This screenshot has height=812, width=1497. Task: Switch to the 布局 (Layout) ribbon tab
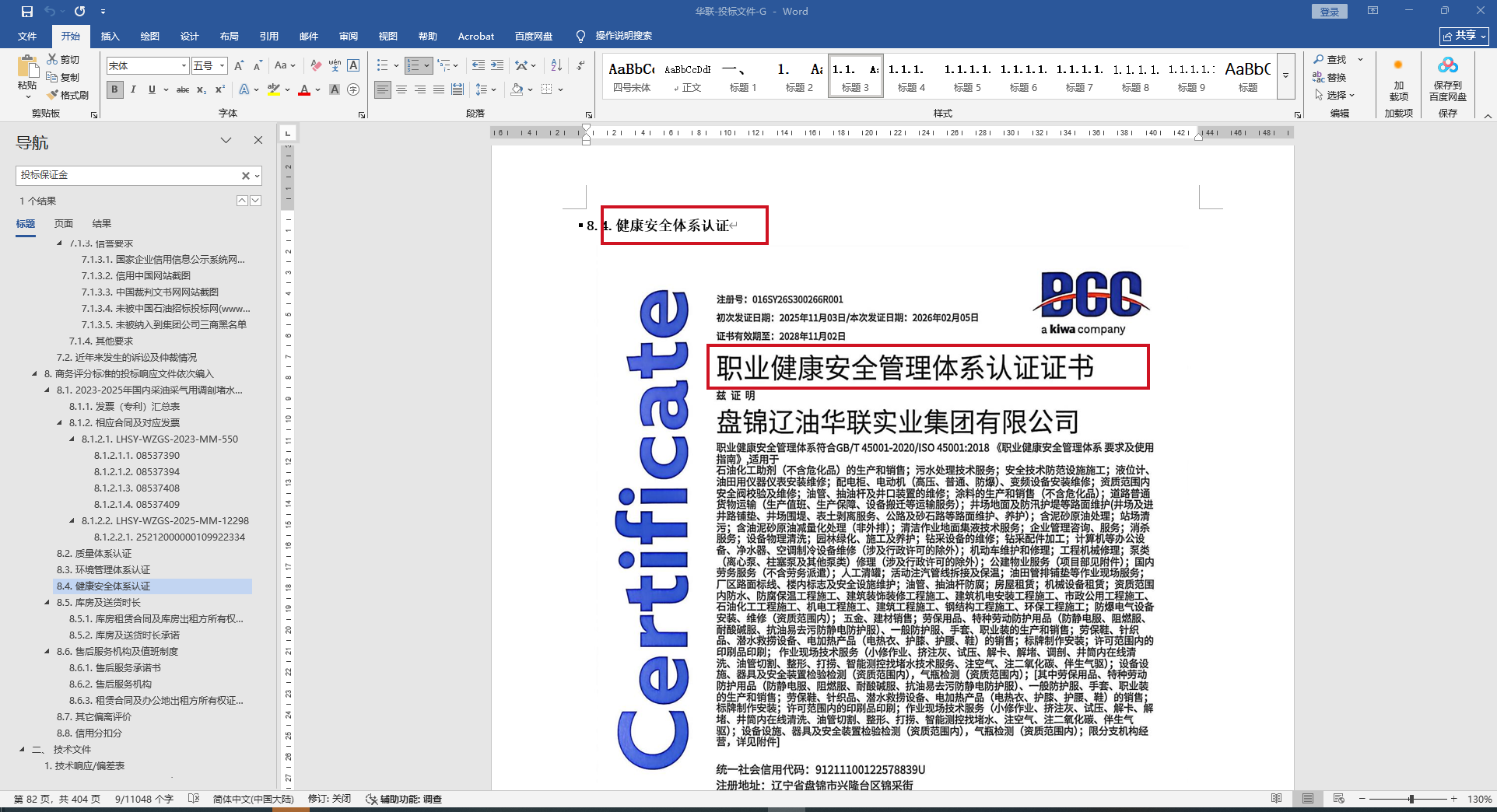pyautogui.click(x=230, y=36)
